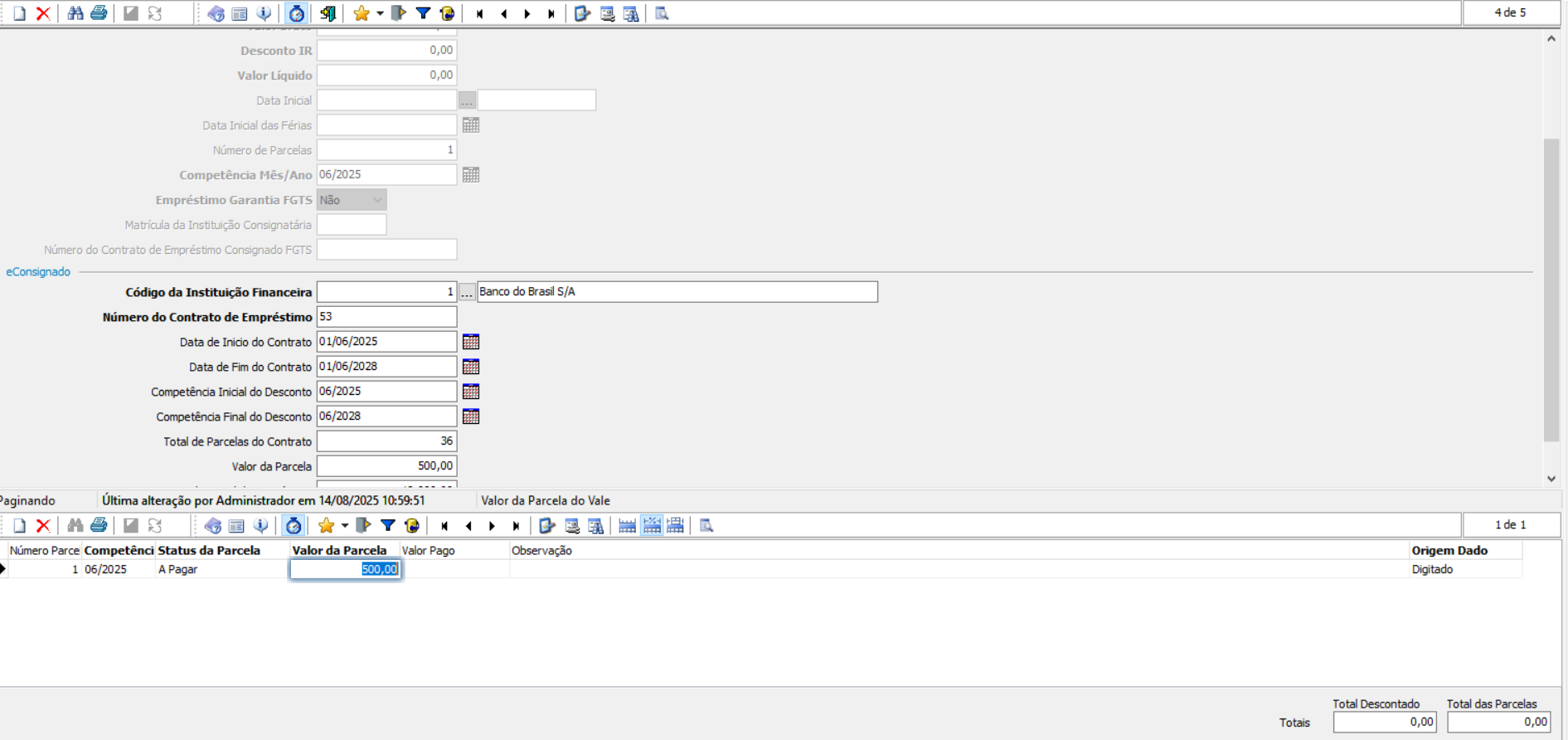Click the red X delete icon in top toolbar
This screenshot has height=740, width=1568.
click(x=43, y=13)
